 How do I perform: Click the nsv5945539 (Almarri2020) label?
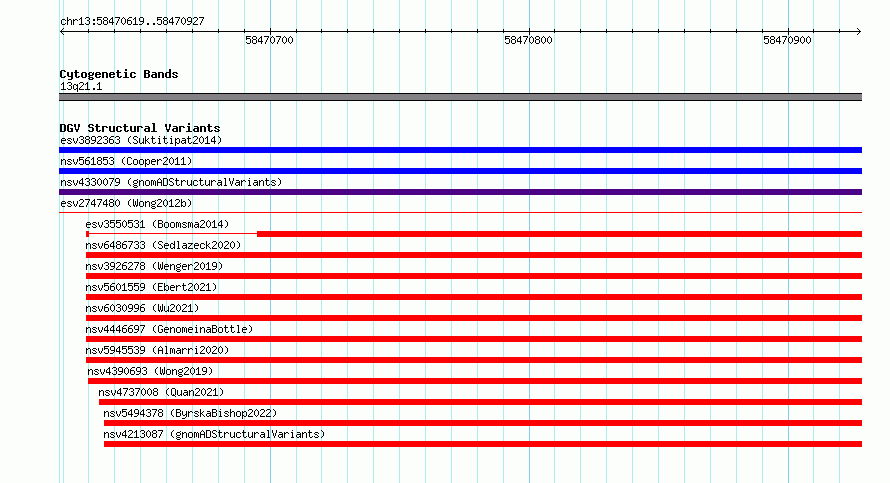157,350
